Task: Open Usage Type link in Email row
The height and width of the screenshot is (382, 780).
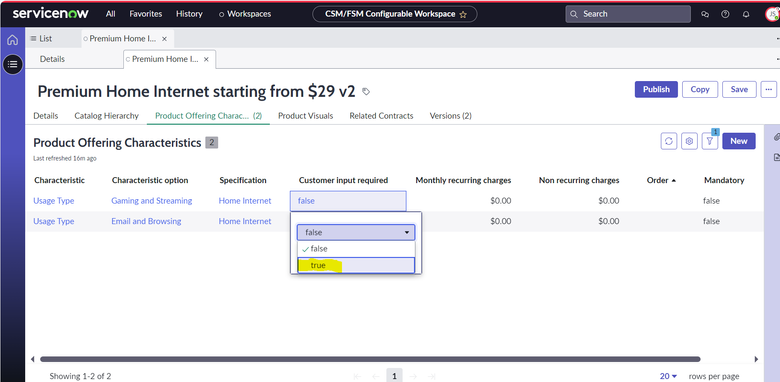Action: [x=54, y=221]
